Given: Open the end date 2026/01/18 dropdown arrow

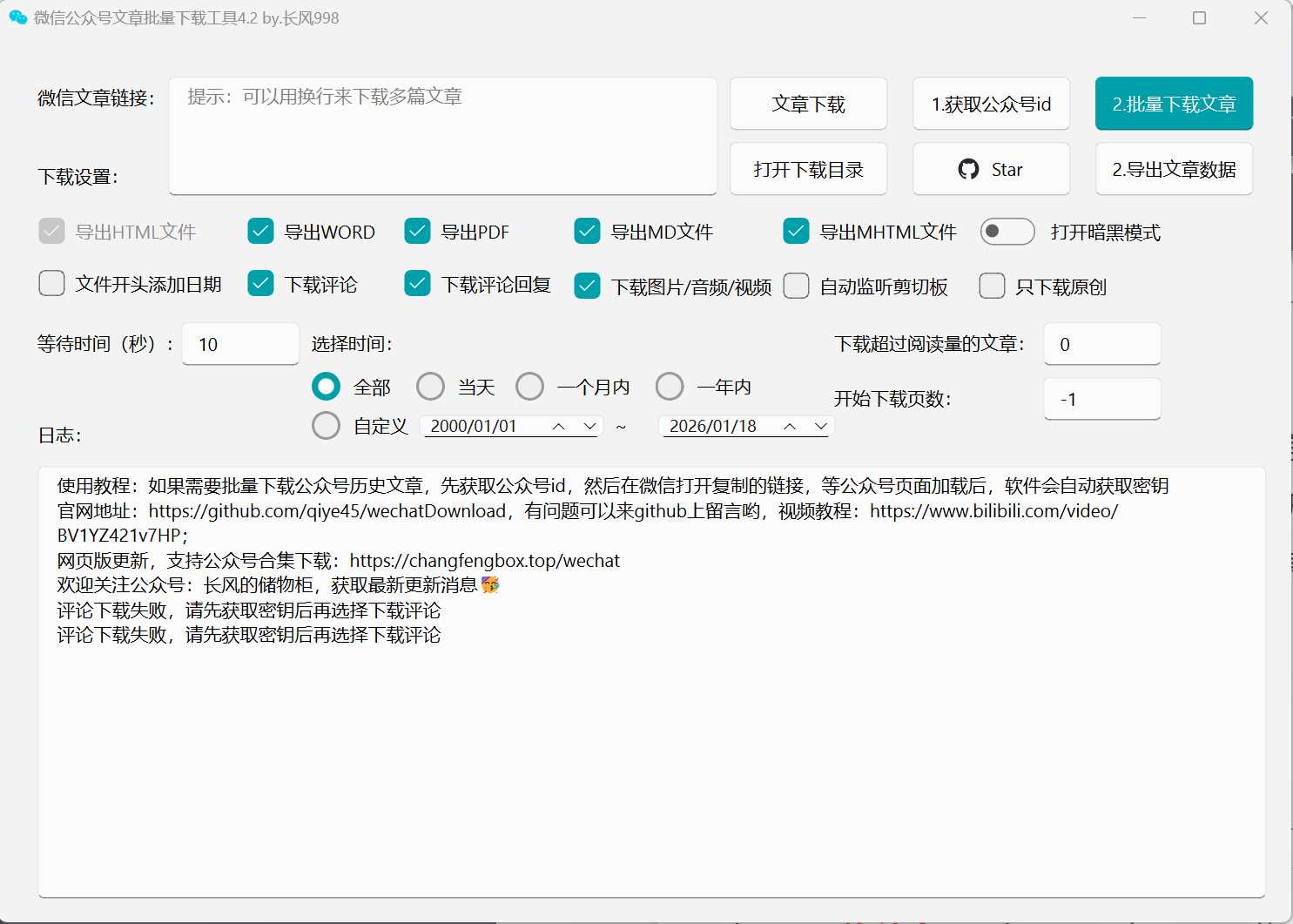Looking at the screenshot, I should [x=820, y=426].
